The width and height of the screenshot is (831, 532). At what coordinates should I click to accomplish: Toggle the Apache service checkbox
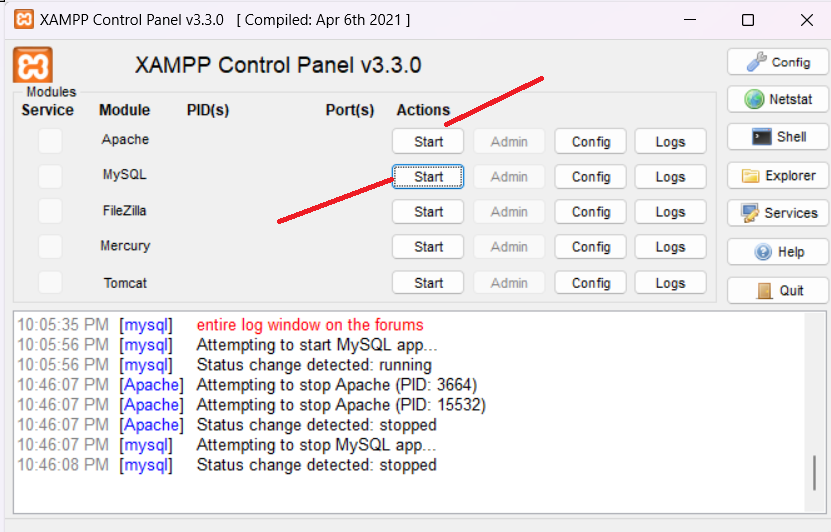click(50, 141)
